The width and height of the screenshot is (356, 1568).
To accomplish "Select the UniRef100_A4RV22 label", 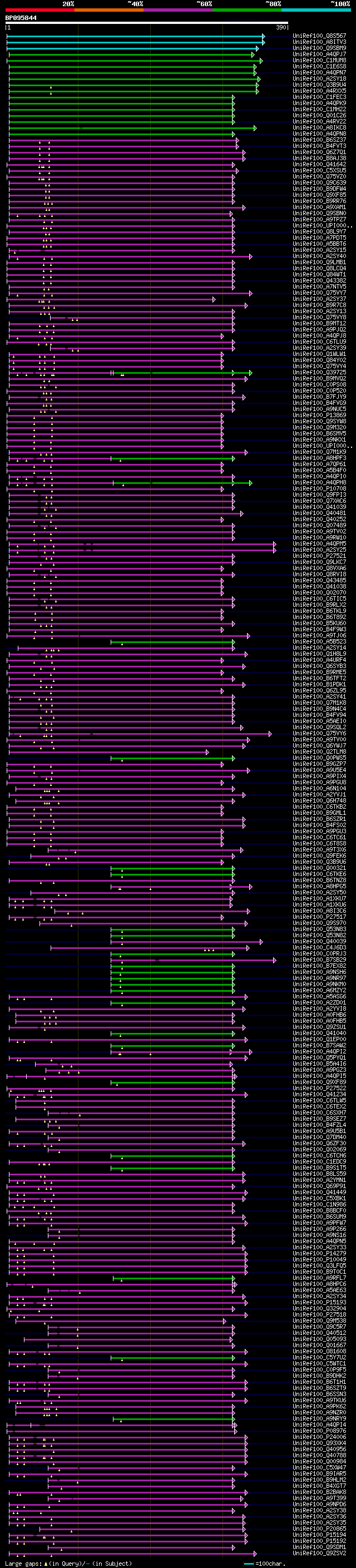I will point(319,121).
